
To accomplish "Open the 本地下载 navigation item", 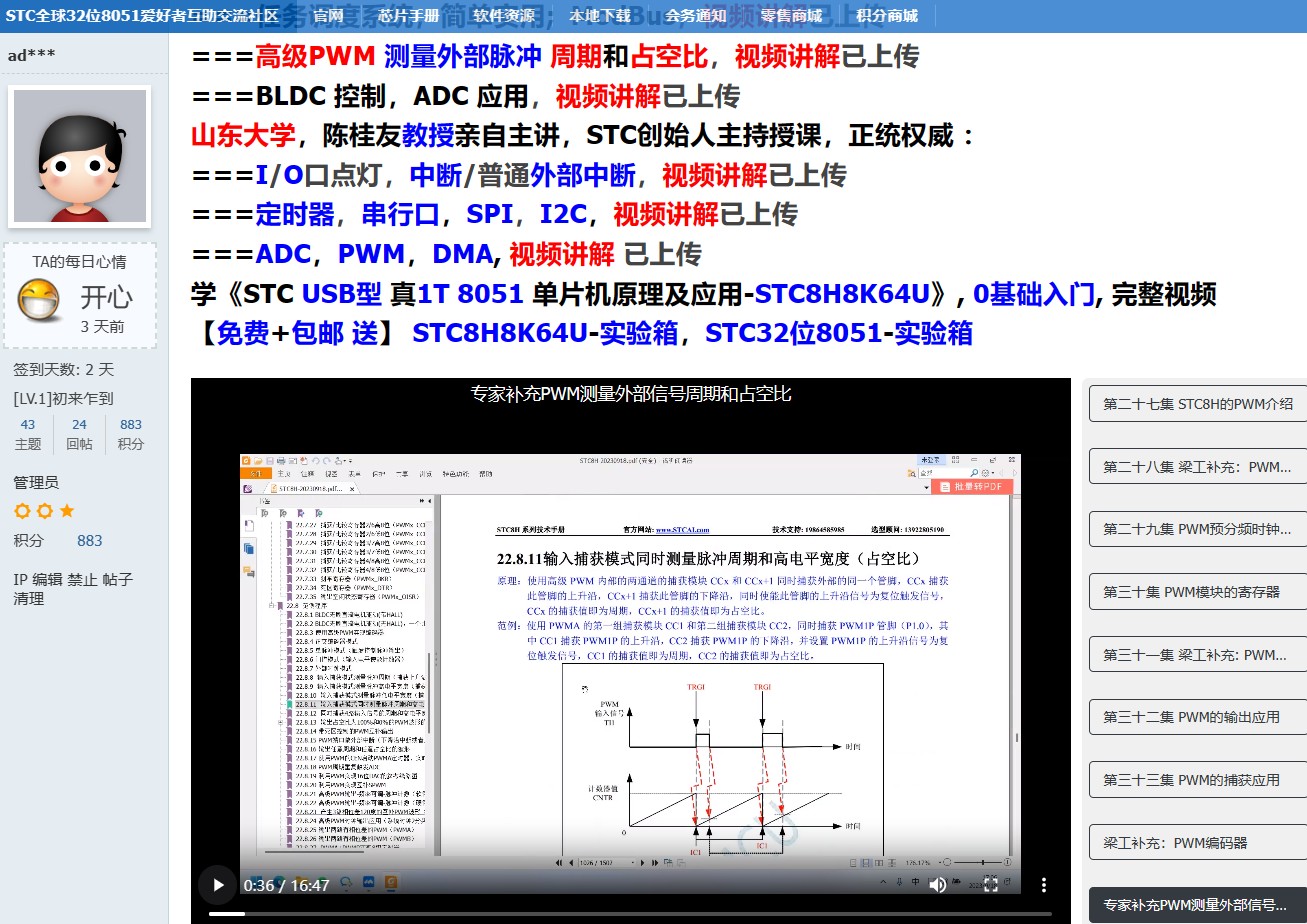I will pyautogui.click(x=600, y=16).
